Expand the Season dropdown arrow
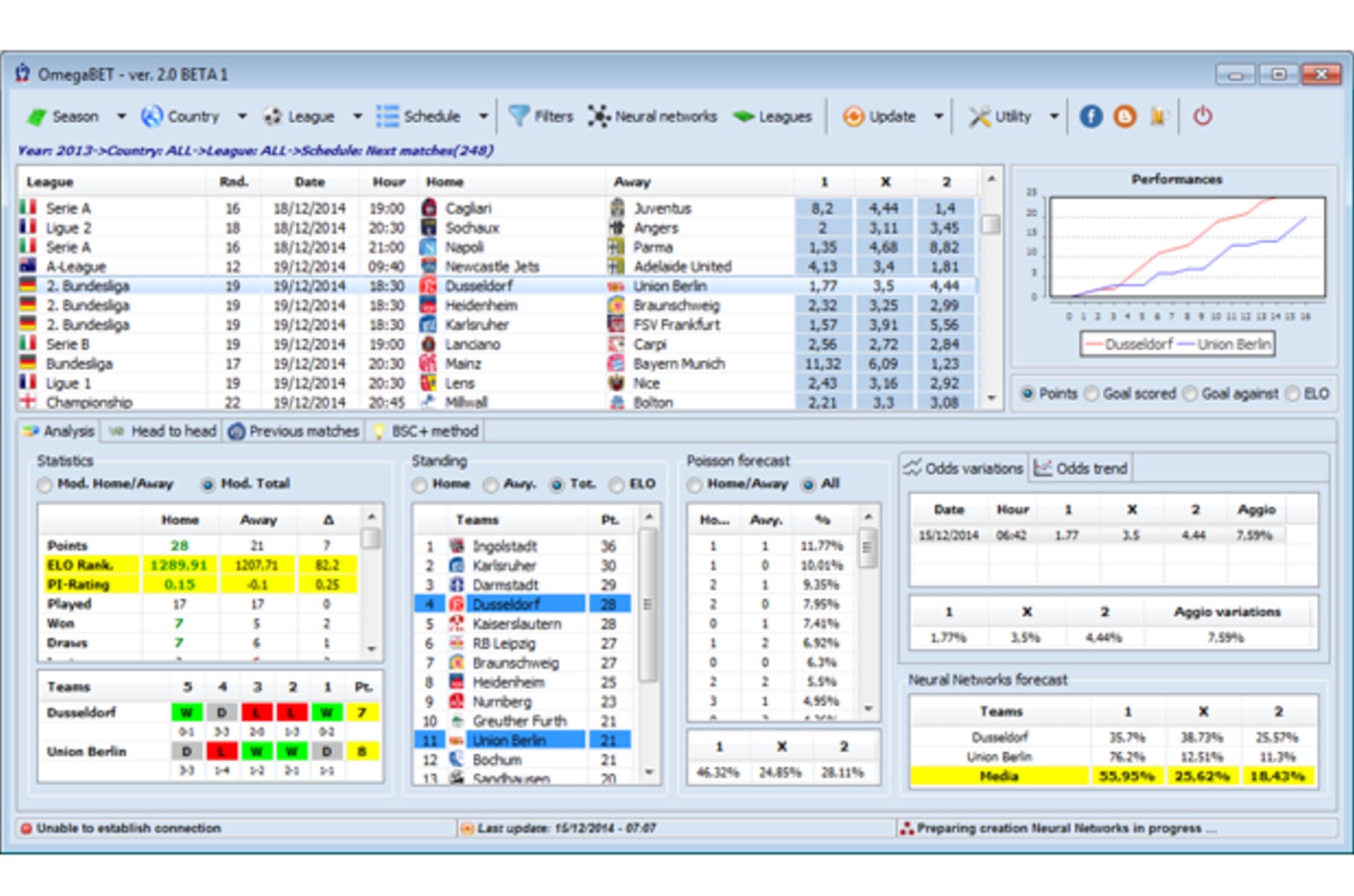This screenshot has height=896, width=1354. pos(121,117)
